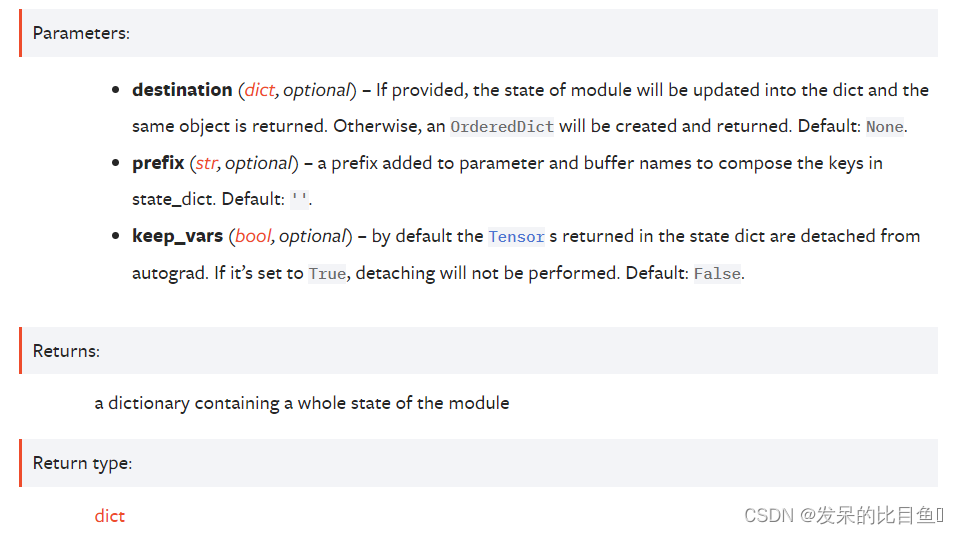958x534 pixels.
Task: Select the OrderedDict code literal
Action: point(502,126)
